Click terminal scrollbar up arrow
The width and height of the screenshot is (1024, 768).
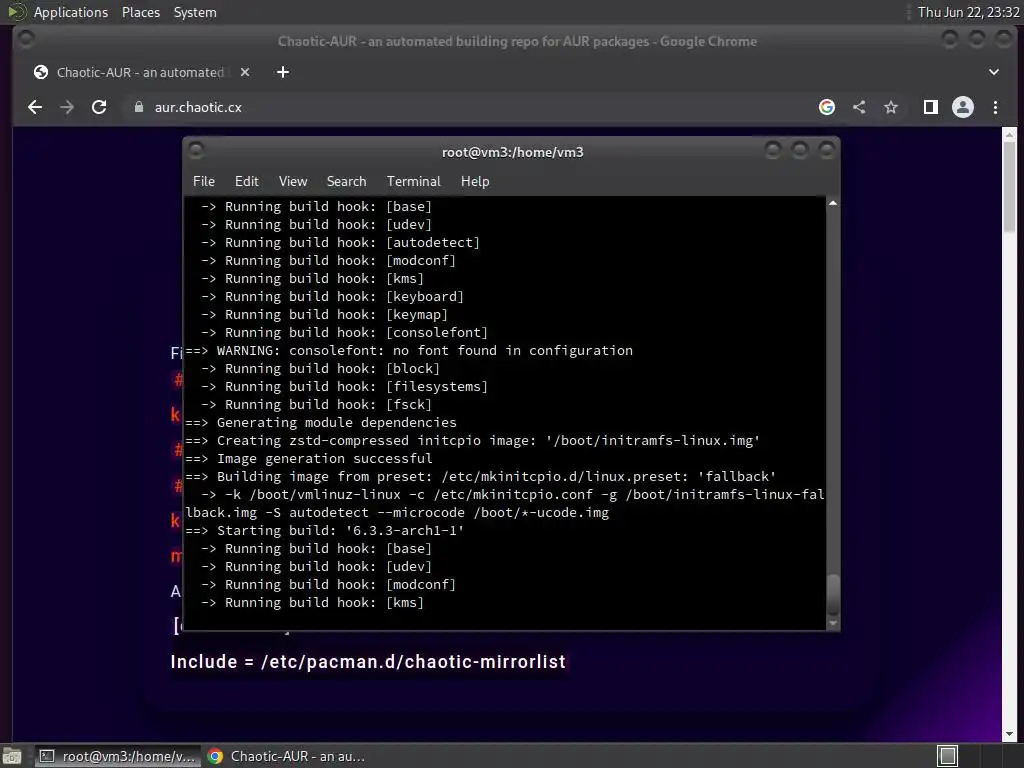tap(833, 203)
